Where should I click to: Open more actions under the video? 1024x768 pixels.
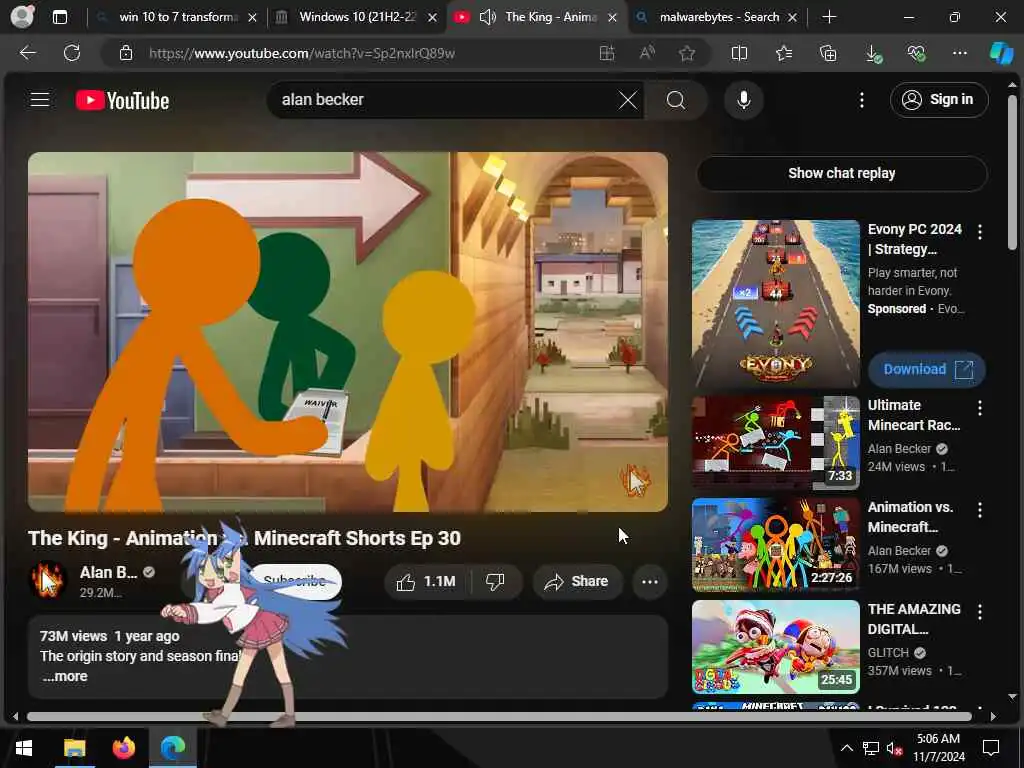click(650, 581)
